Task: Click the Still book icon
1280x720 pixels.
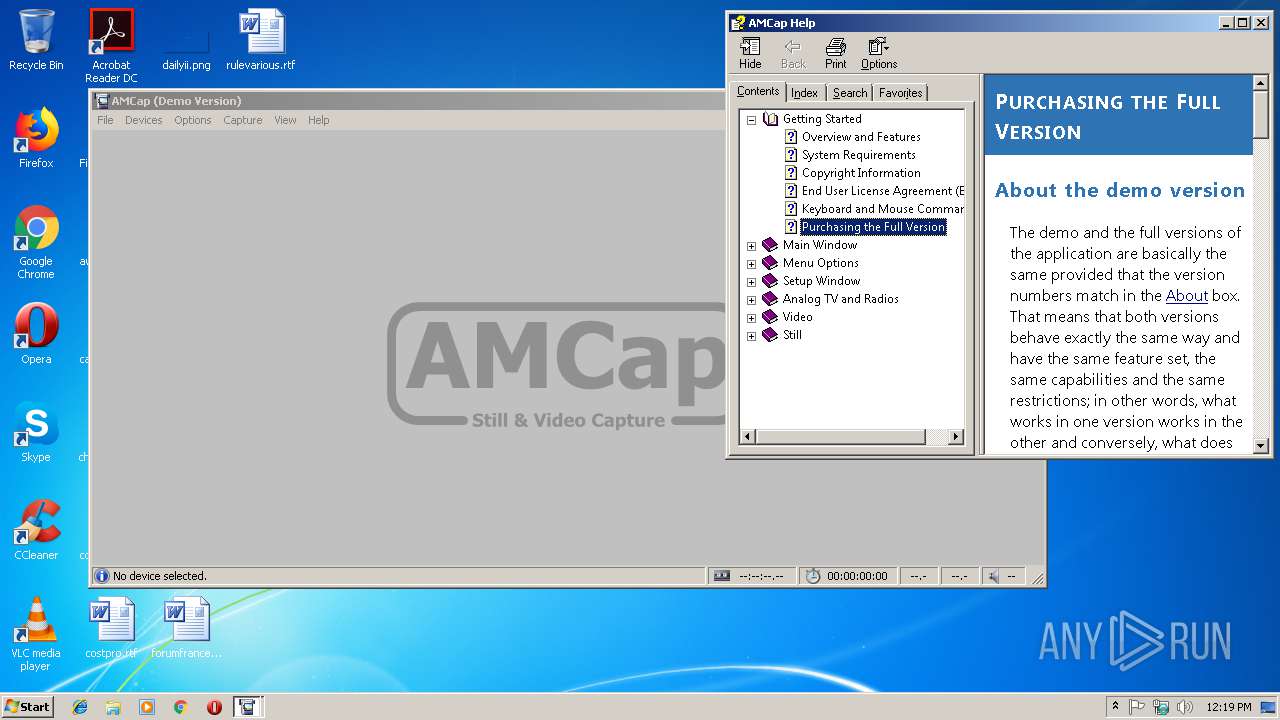Action: pyautogui.click(x=770, y=335)
